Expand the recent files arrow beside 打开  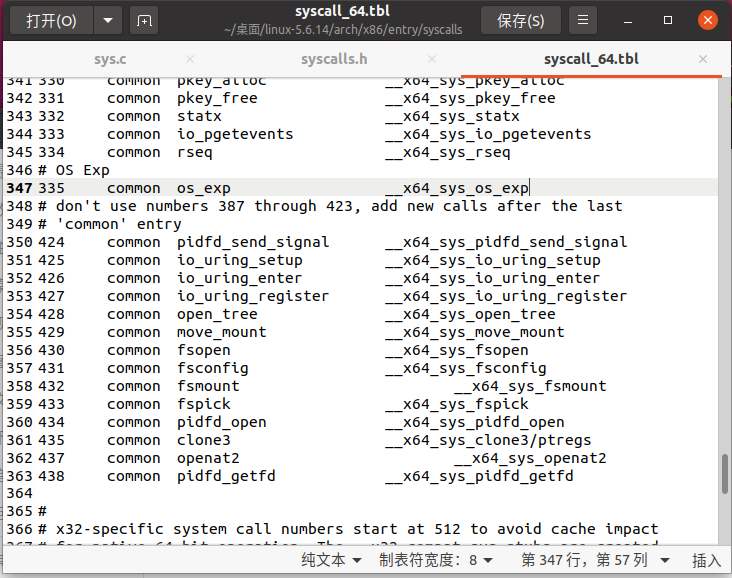click(x=108, y=20)
